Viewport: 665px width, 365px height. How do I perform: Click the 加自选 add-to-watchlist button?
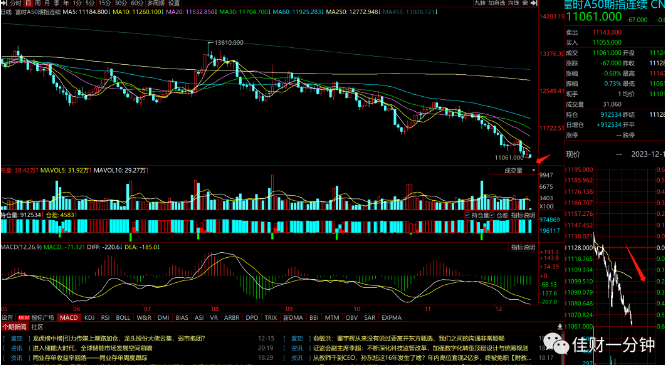496,3
